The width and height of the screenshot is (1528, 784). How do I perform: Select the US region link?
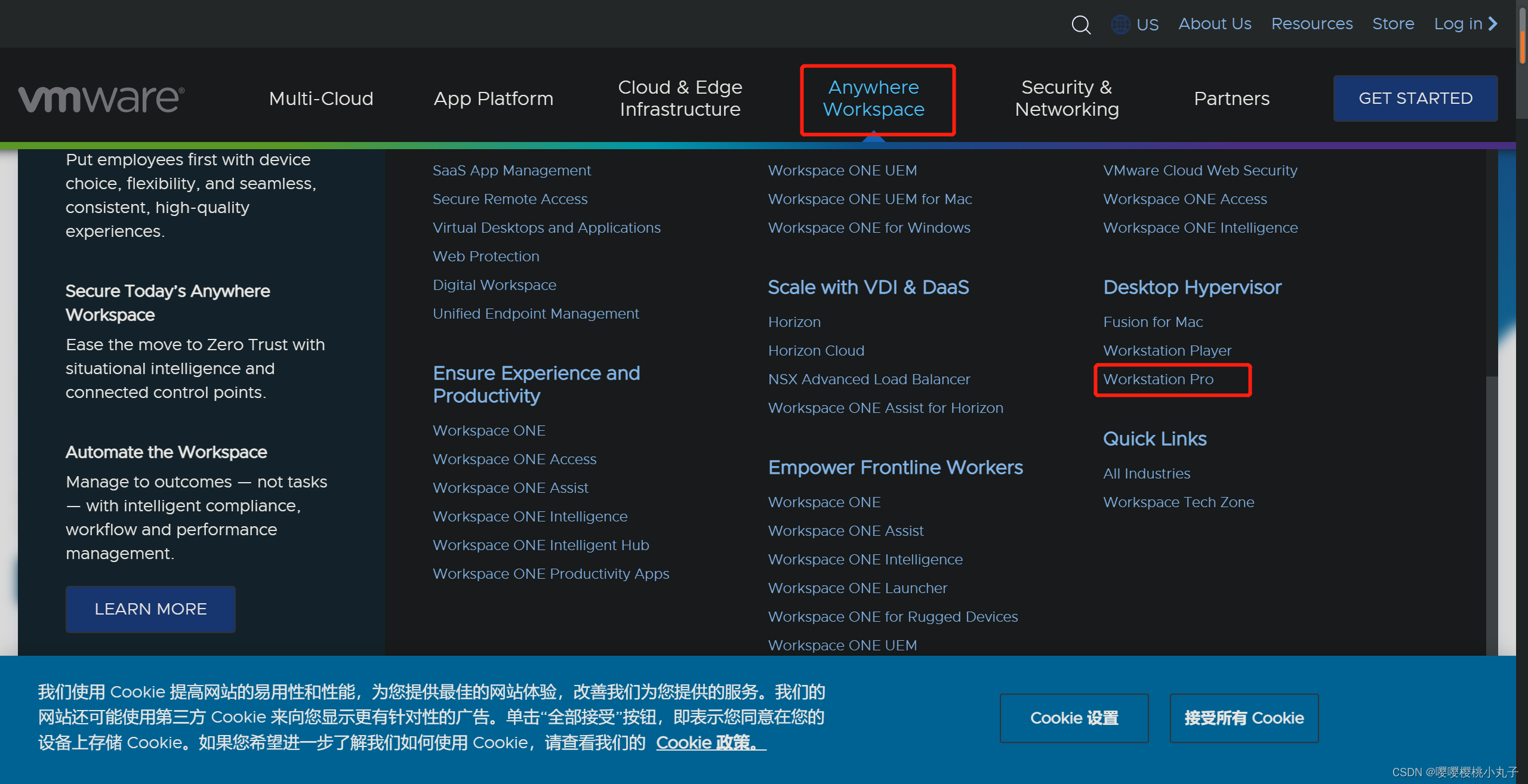1147,25
